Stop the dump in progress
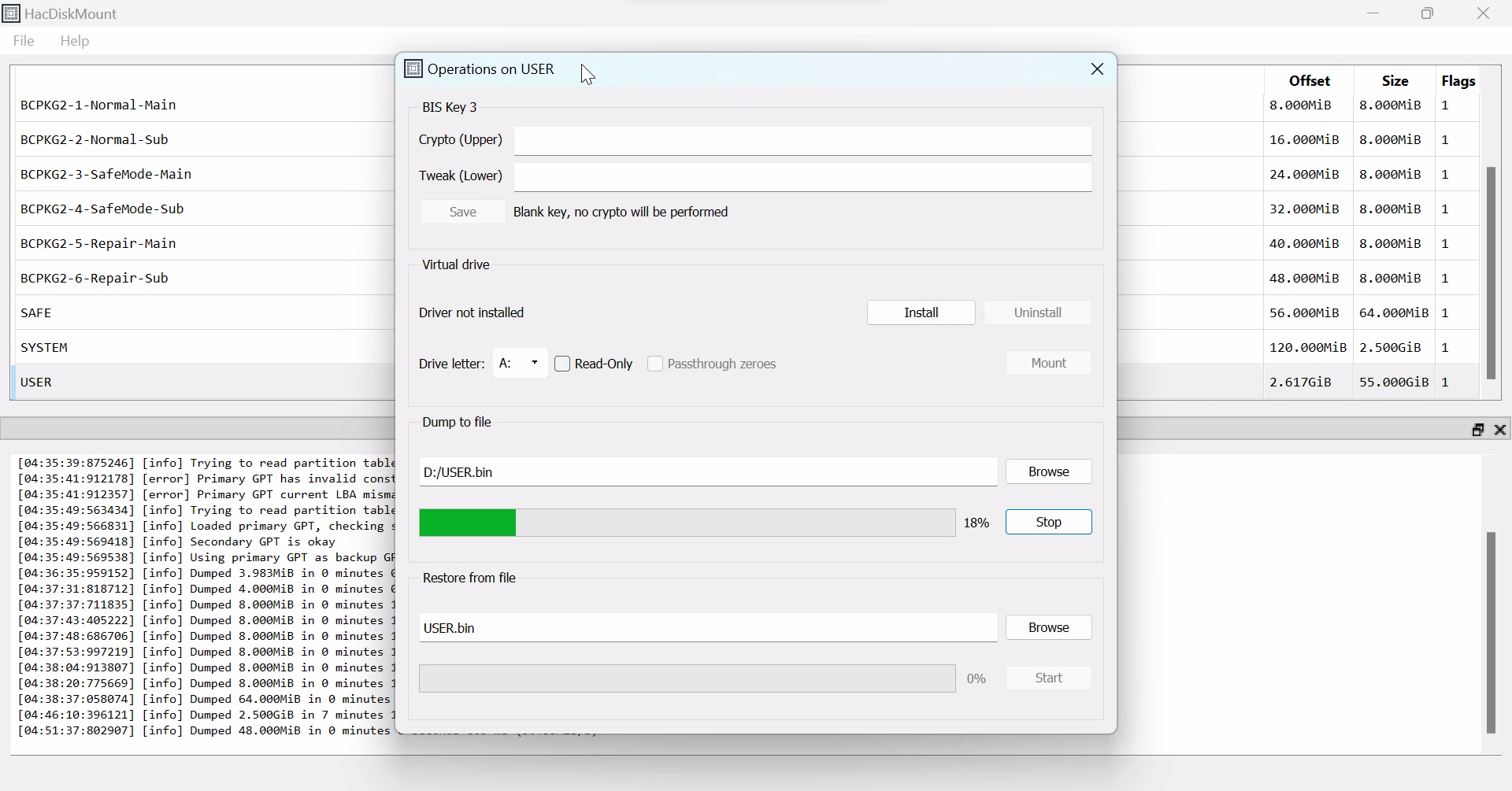 tap(1049, 522)
